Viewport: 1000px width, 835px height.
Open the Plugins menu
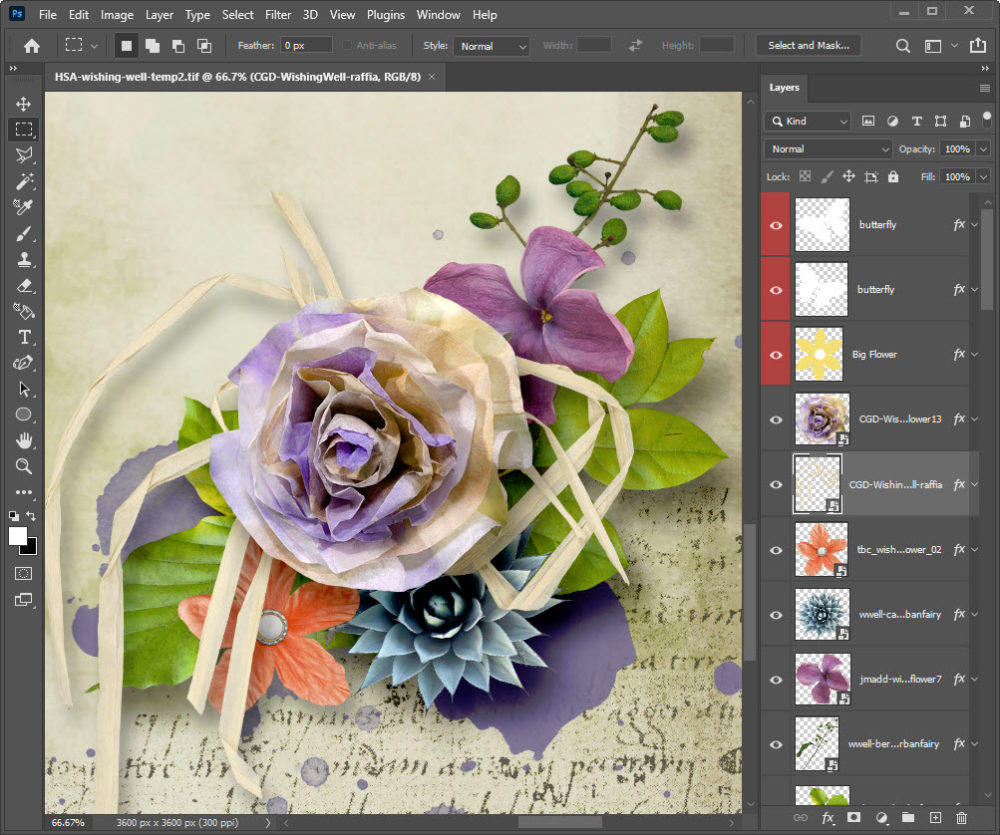tap(385, 15)
